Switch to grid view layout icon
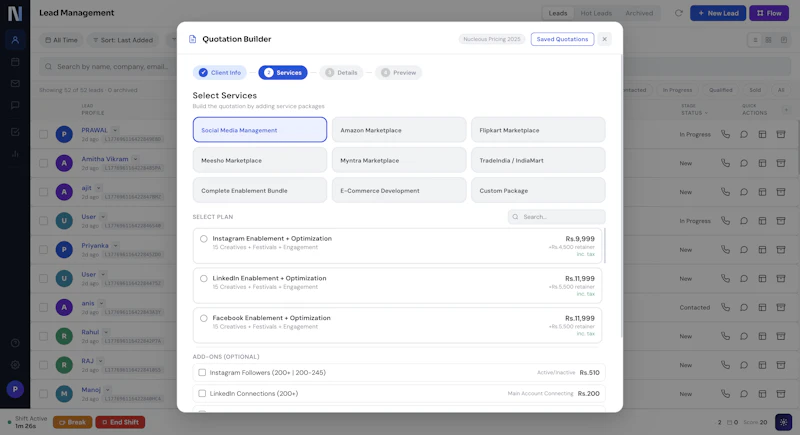The width and height of the screenshot is (800, 435). [x=768, y=40]
